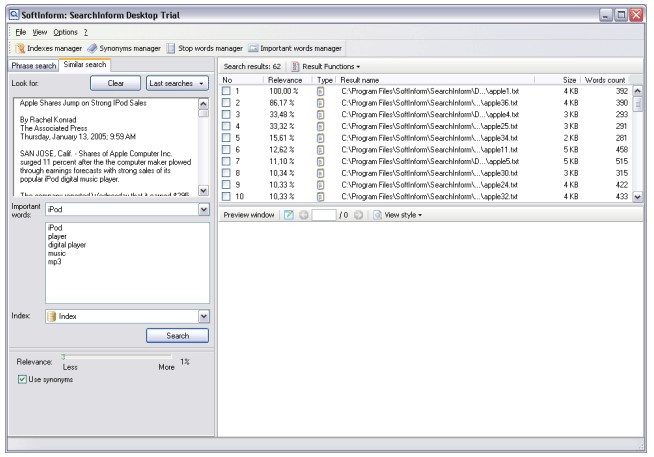Click file type icon for apple1.txt
The height and width of the screenshot is (457, 654).
pos(320,91)
